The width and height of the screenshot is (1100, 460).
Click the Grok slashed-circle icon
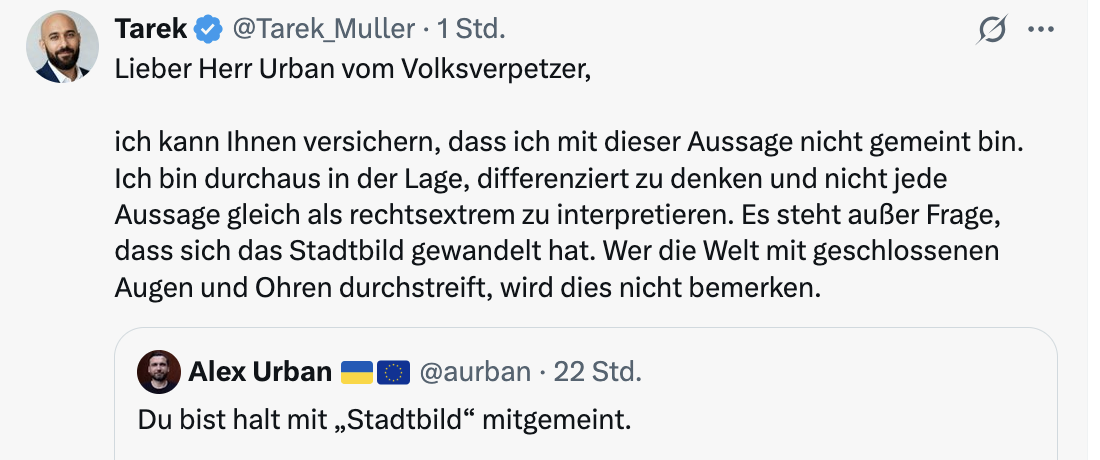point(992,31)
